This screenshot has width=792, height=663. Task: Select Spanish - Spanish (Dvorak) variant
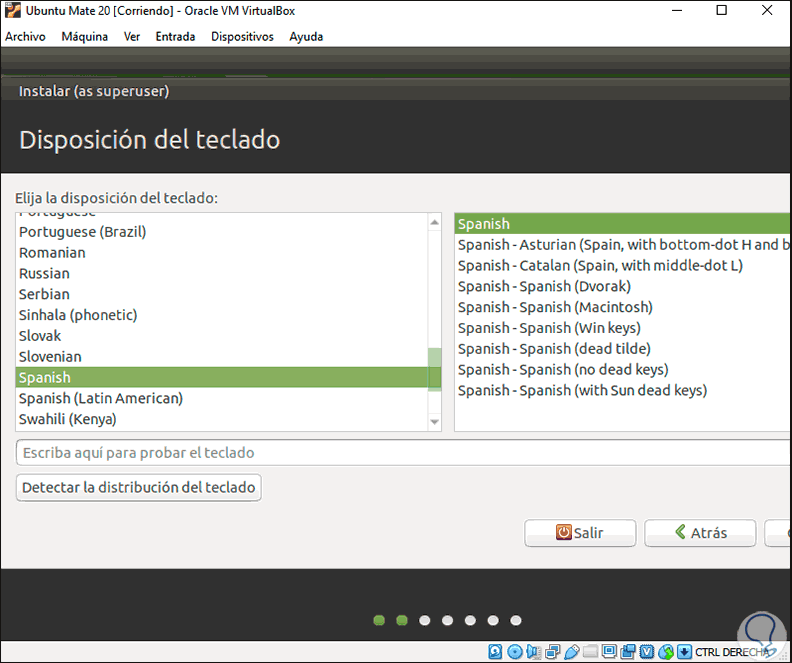(623, 286)
